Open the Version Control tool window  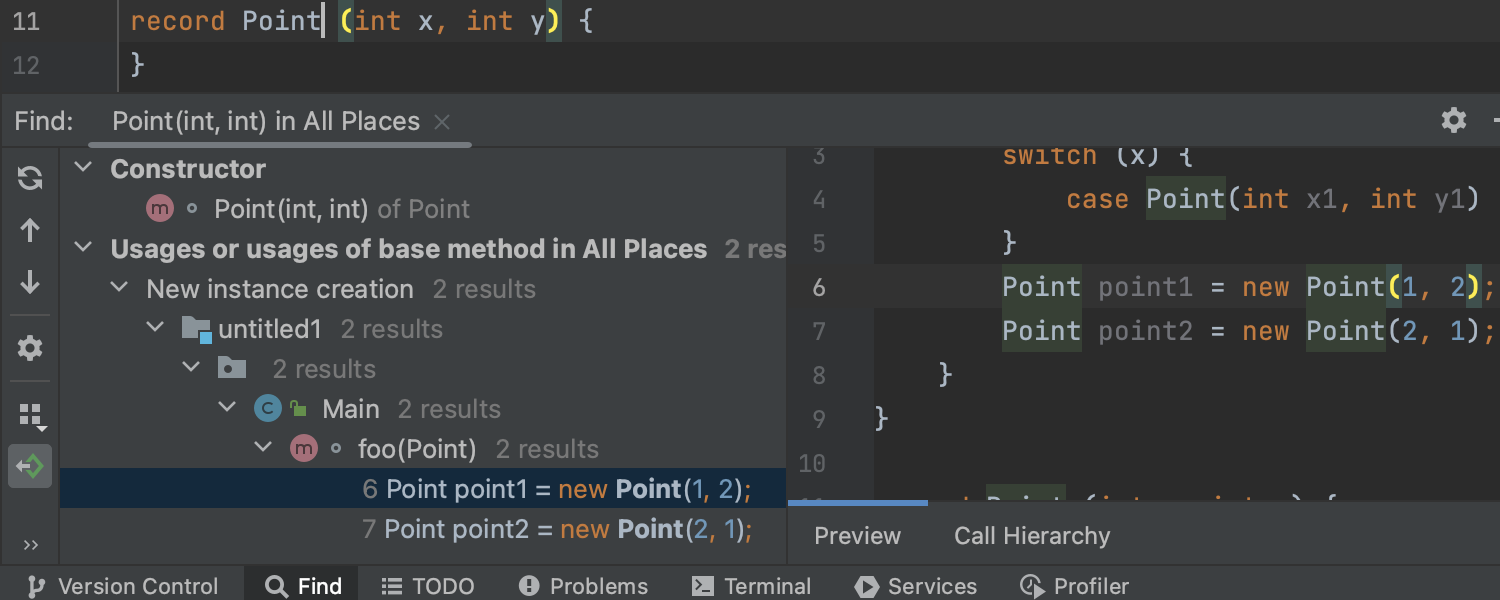click(123, 586)
